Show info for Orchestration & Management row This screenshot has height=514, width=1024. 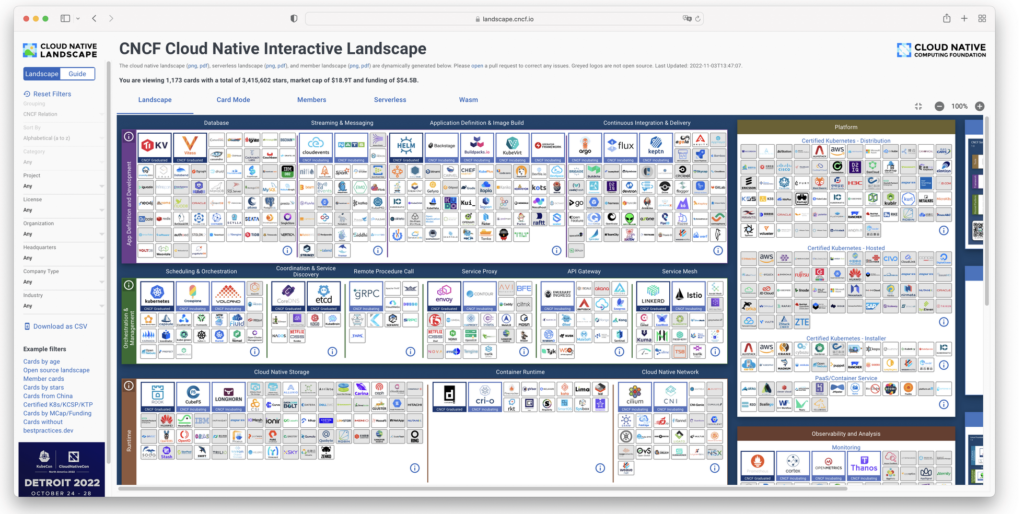129,285
